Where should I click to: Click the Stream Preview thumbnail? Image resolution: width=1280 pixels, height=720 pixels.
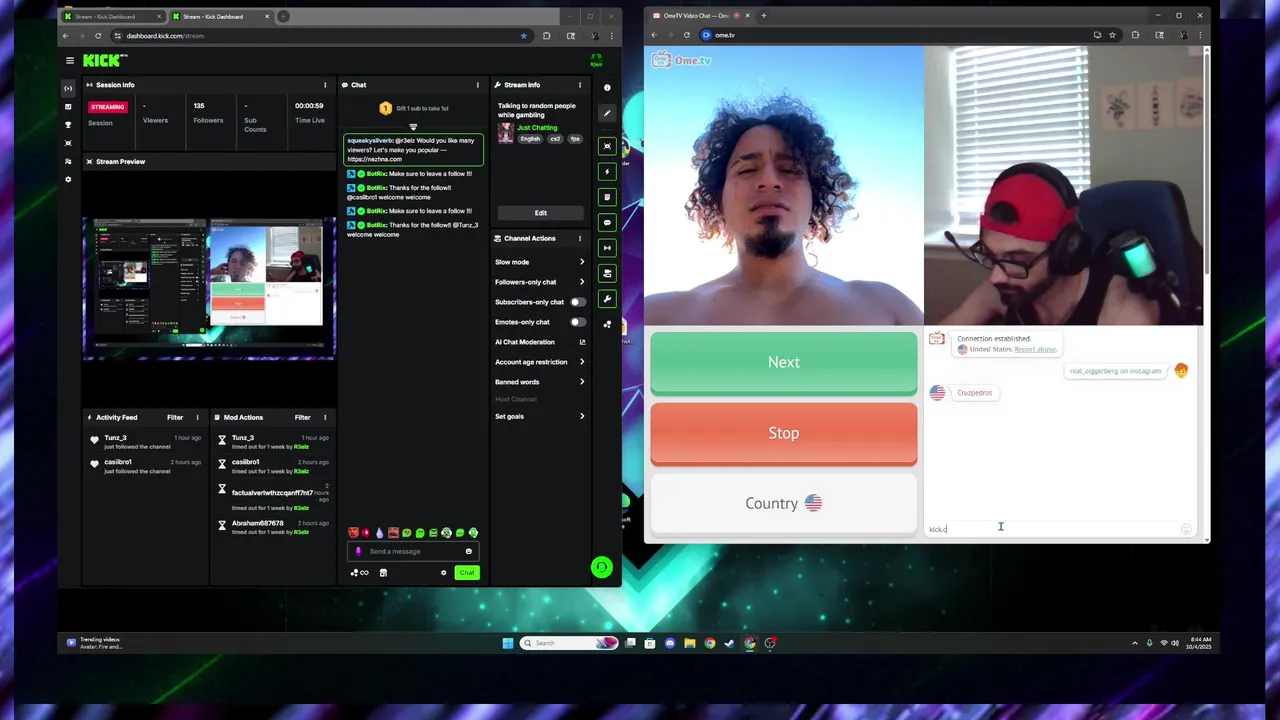coord(209,288)
